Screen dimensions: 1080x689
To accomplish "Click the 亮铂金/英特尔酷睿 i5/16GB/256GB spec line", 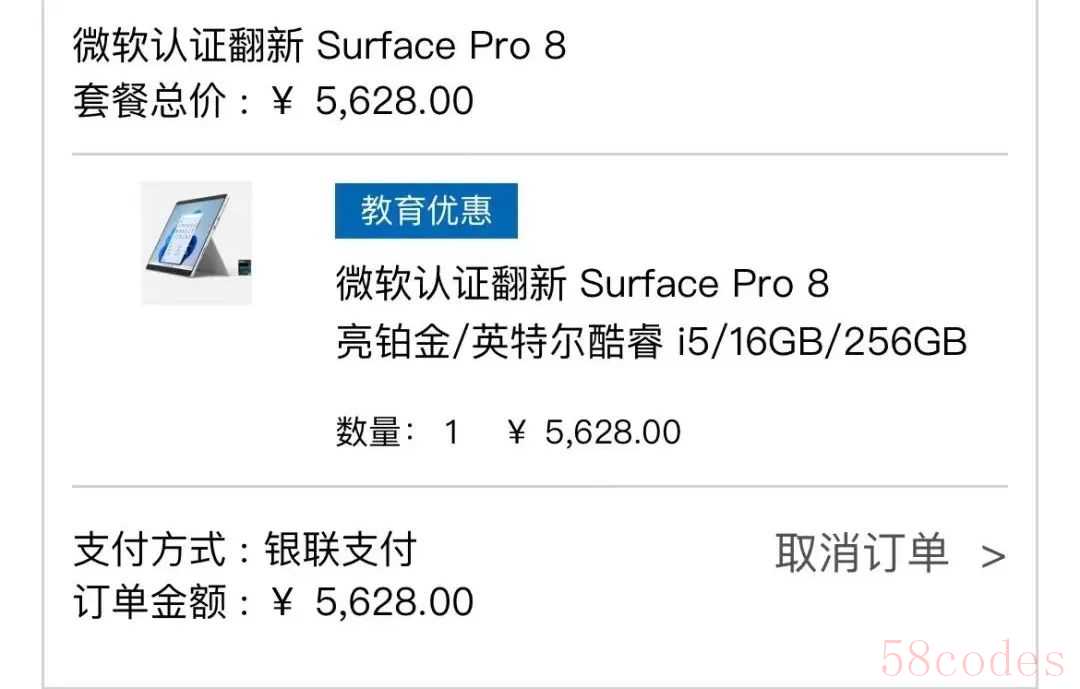I will point(651,343).
